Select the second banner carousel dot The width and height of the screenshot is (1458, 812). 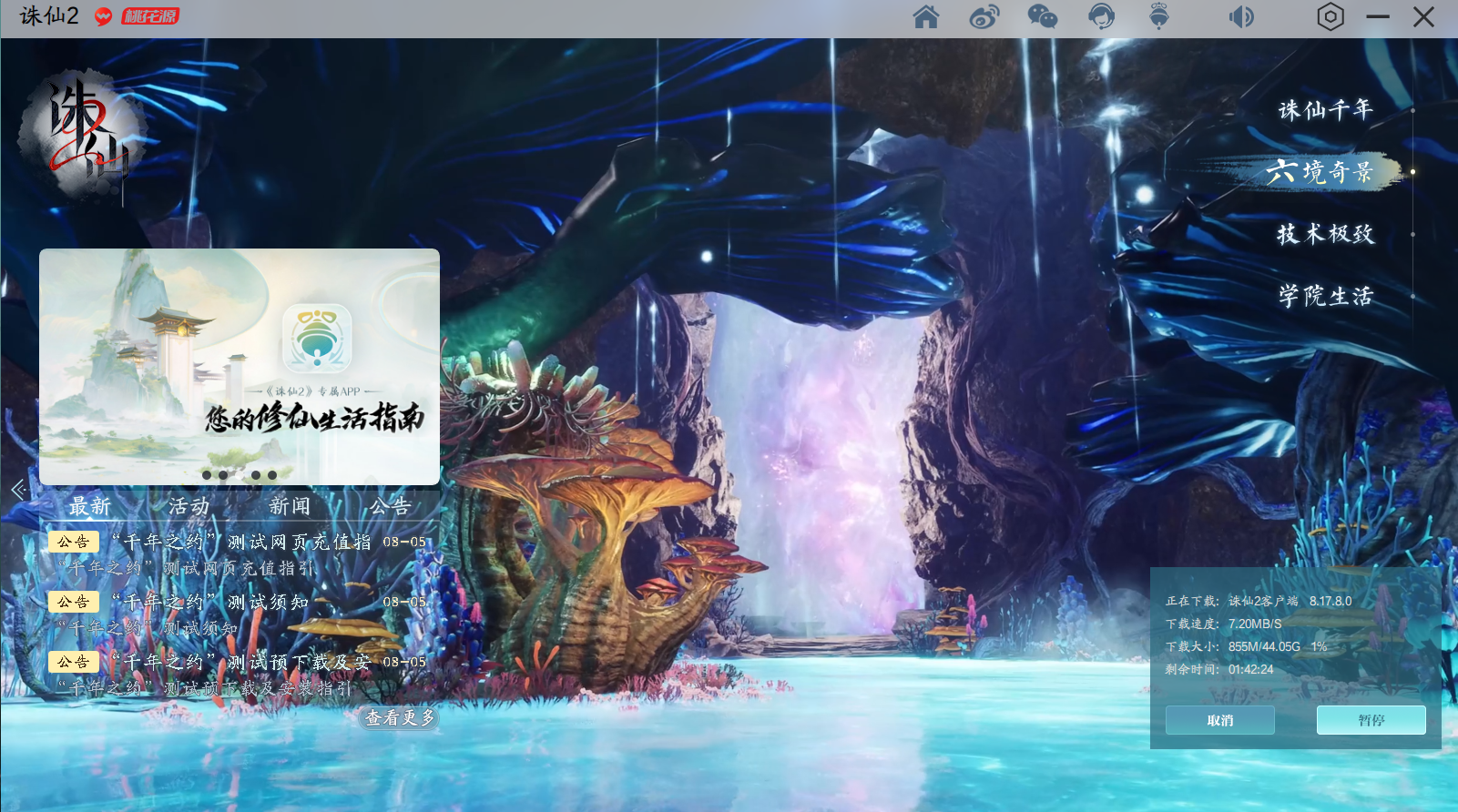pos(223,475)
